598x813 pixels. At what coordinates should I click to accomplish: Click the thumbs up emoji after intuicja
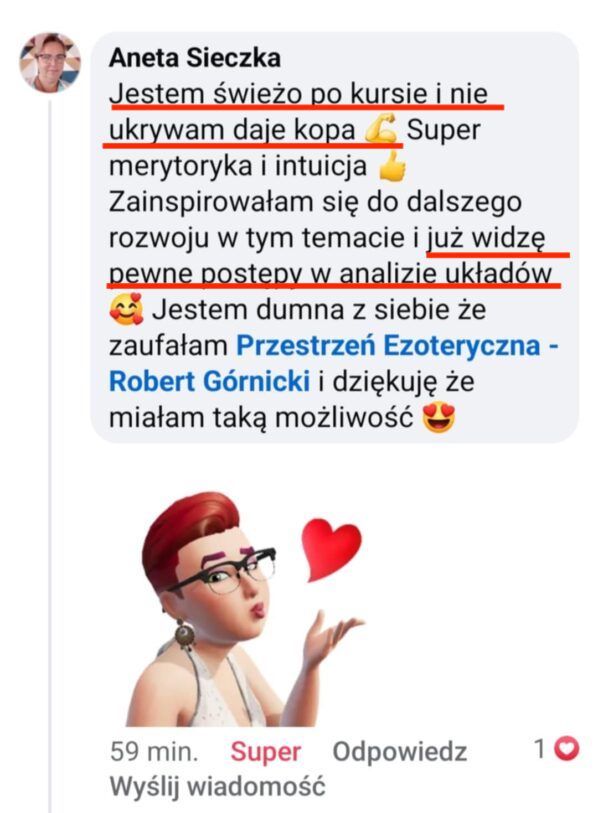point(393,166)
